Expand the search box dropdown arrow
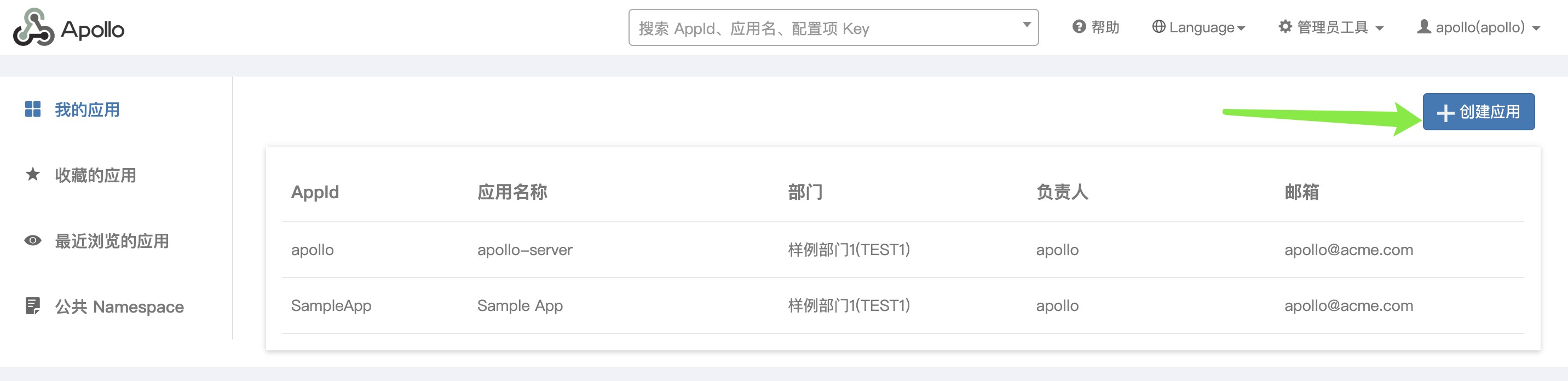The image size is (1568, 381). click(x=1026, y=25)
